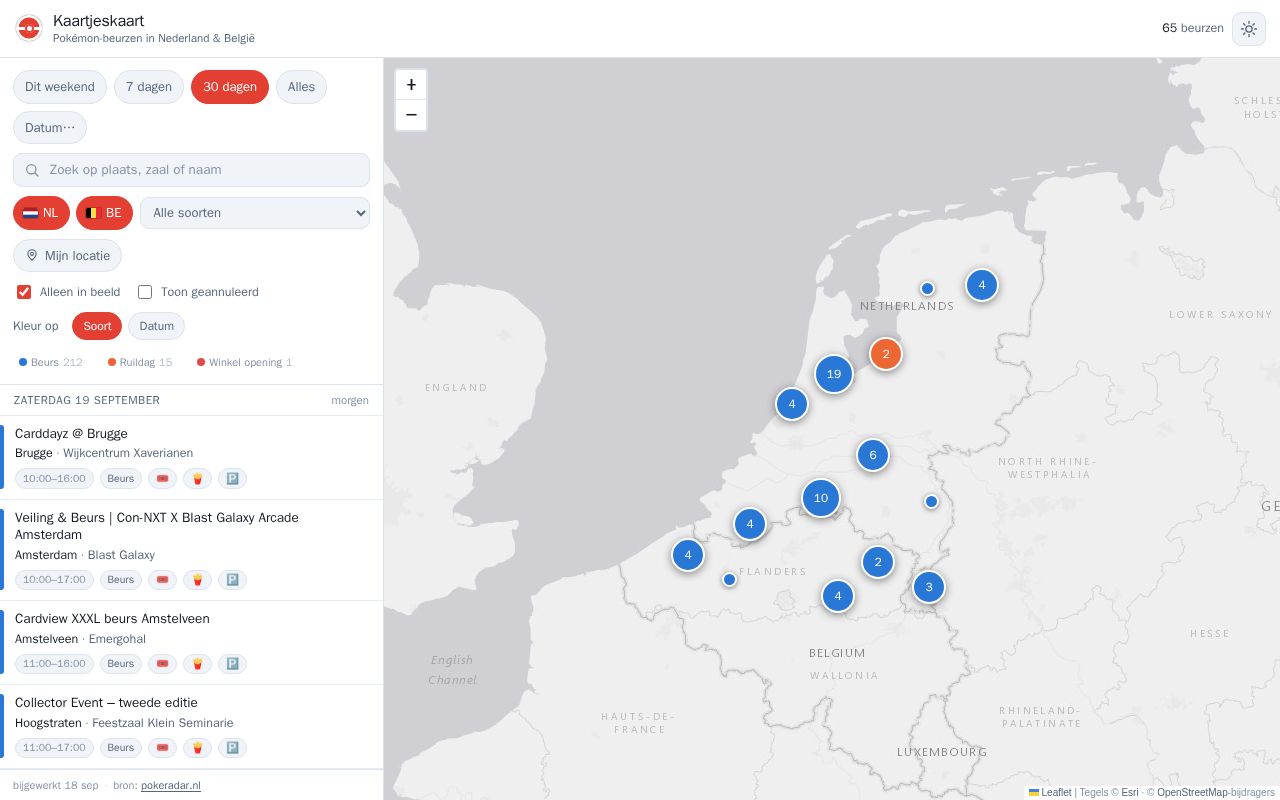
Task: Click the parking icon on the Collector Event card
Action: [x=232, y=748]
